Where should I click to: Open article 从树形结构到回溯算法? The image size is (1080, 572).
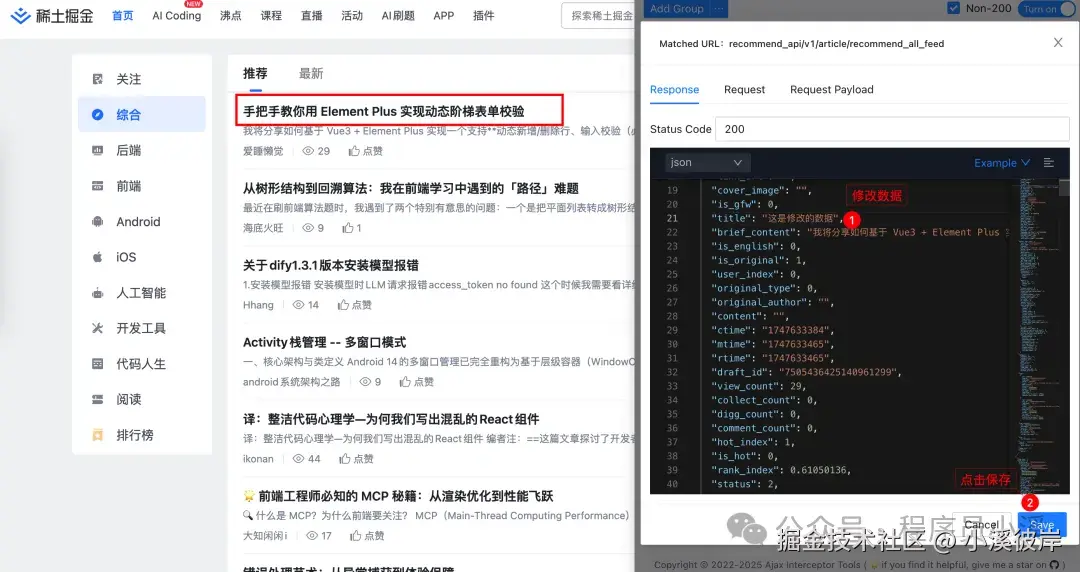tap(411, 189)
